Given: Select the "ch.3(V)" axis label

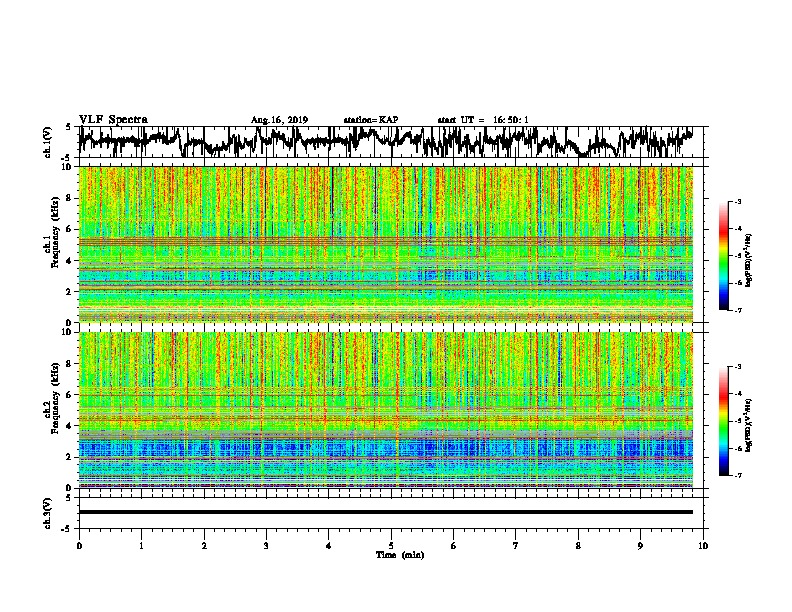Looking at the screenshot, I should (48, 513).
